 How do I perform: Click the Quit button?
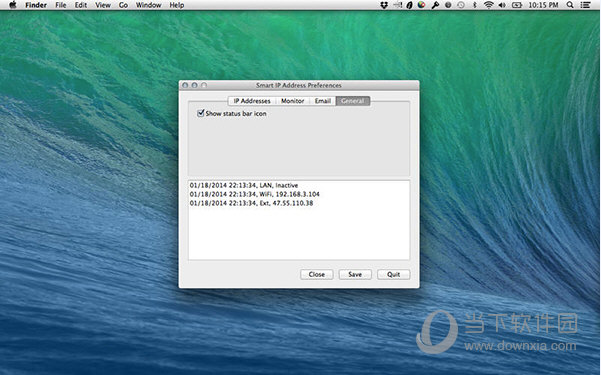[393, 275]
